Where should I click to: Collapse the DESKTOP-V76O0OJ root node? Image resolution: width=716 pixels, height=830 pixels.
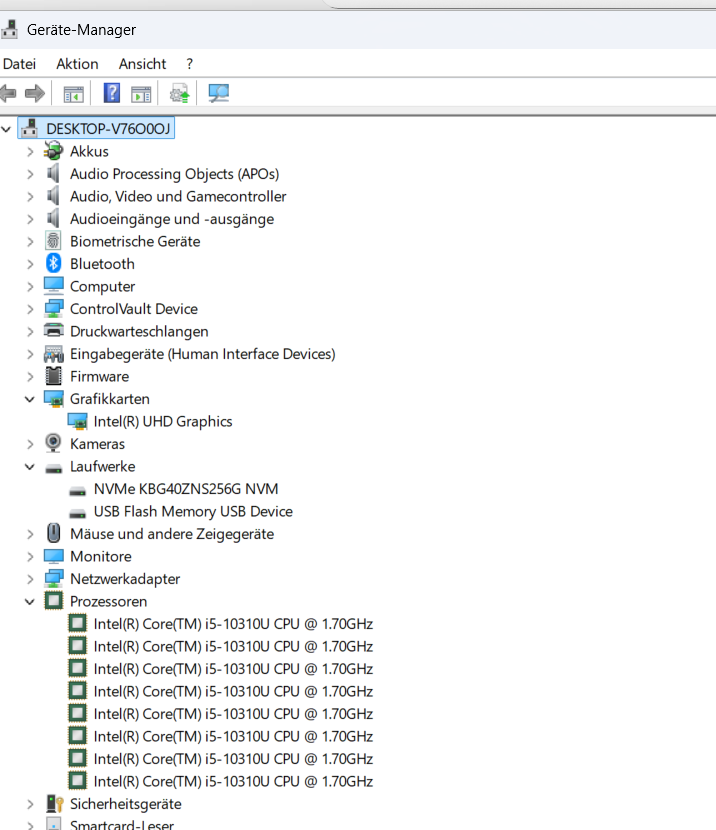(x=6, y=129)
